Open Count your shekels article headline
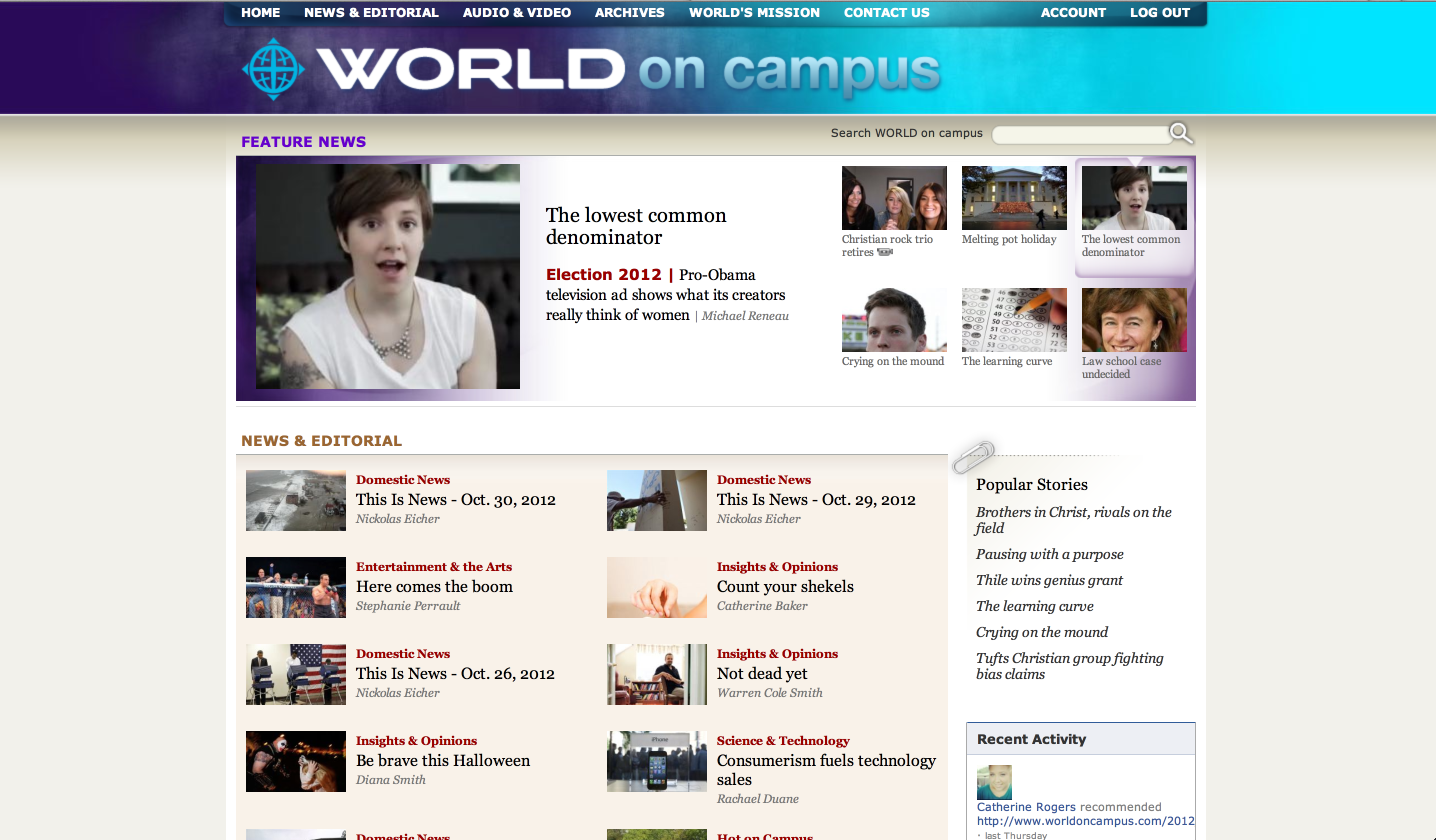 click(x=784, y=586)
